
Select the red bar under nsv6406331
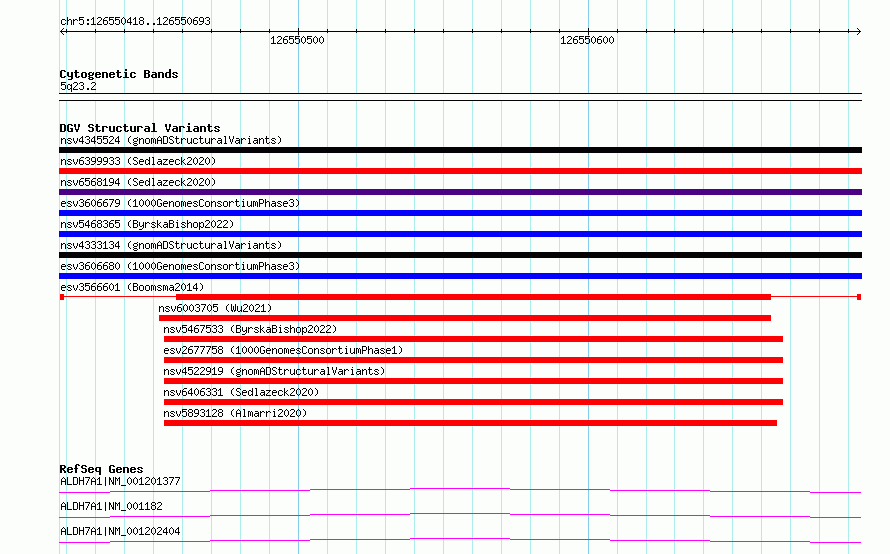point(473,402)
